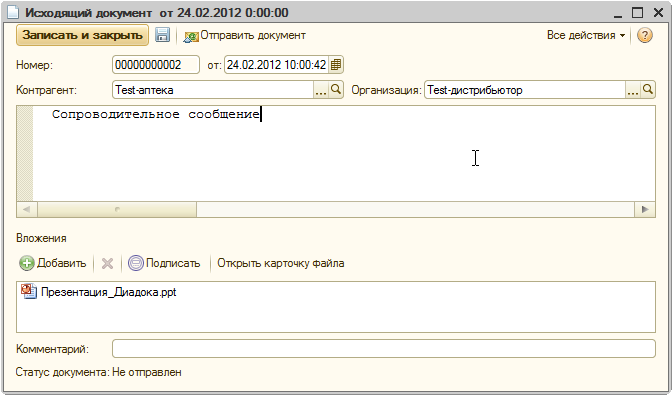
Task: Open 'Все действия' dropdown menu
Action: pos(585,35)
